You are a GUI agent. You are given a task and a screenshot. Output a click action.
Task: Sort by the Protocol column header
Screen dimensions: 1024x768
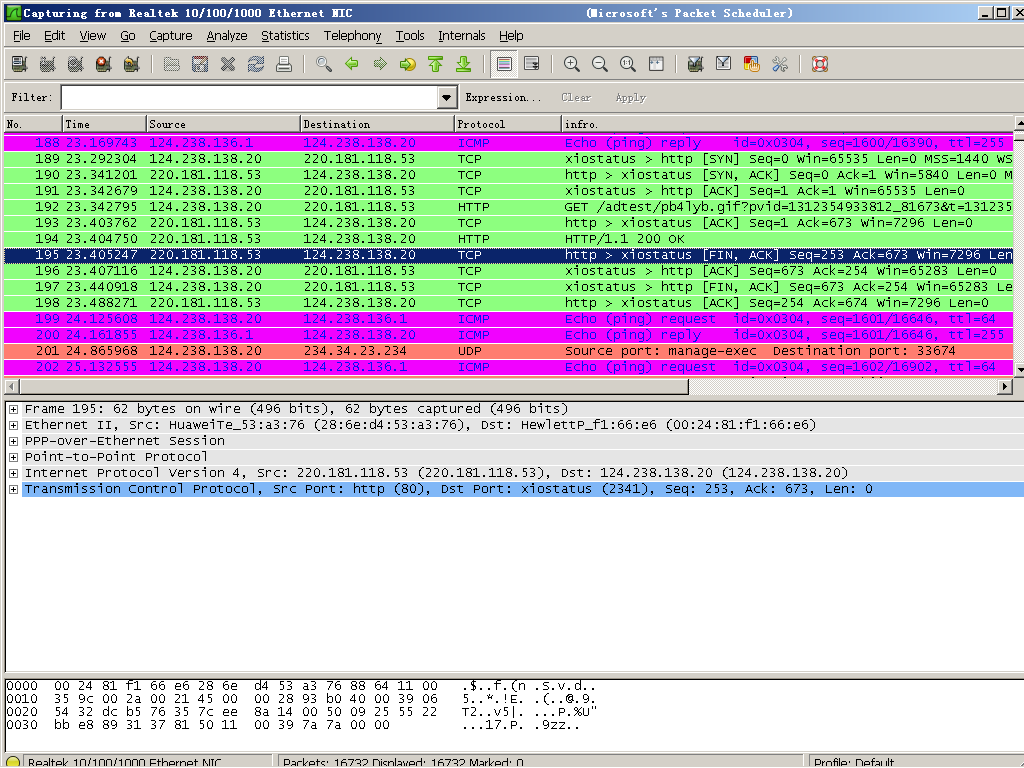[507, 124]
